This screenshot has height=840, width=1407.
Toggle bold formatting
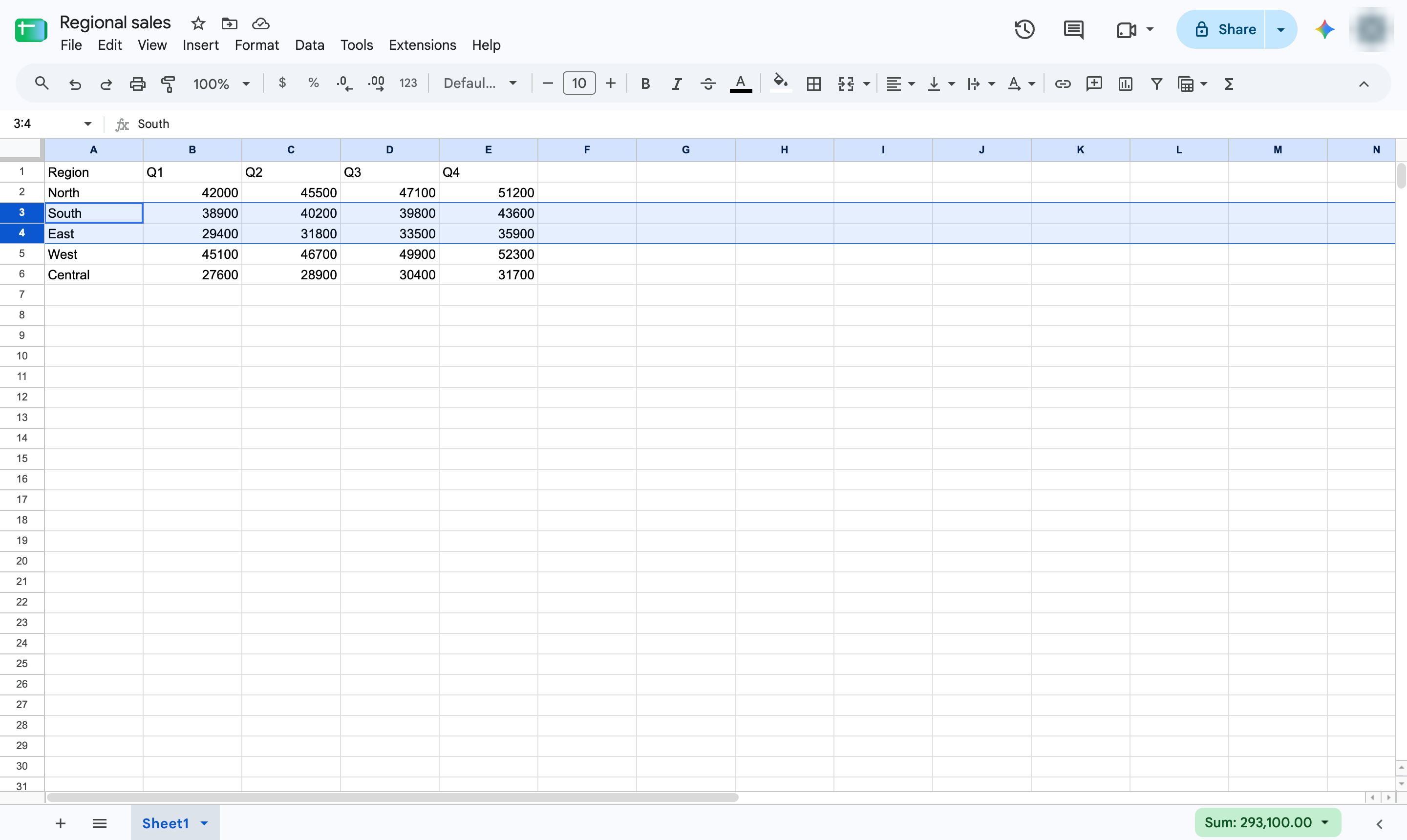tap(645, 84)
